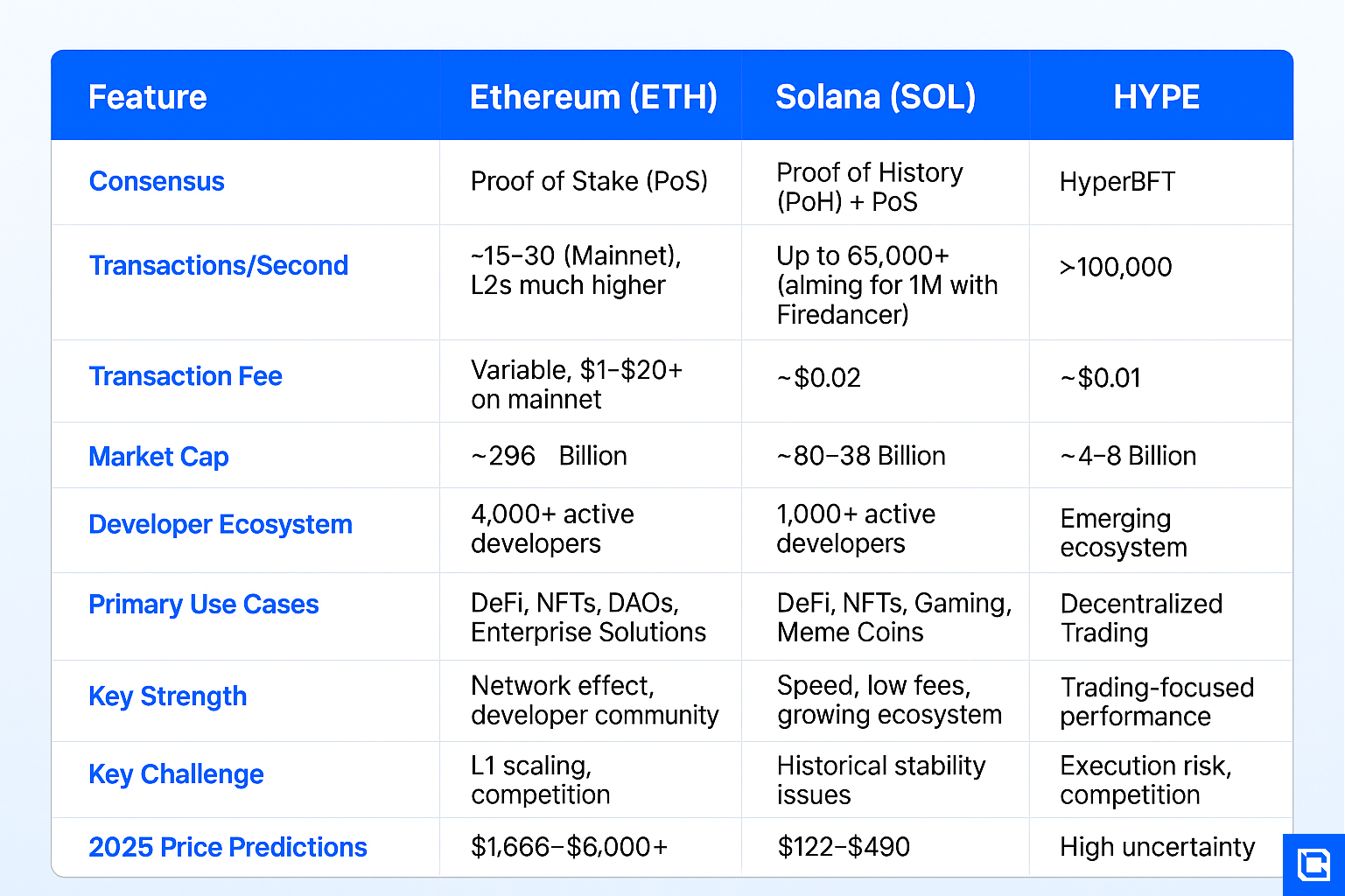Select the Solana (SOL) column header
Screen dimensions: 1345x896
(x=875, y=97)
